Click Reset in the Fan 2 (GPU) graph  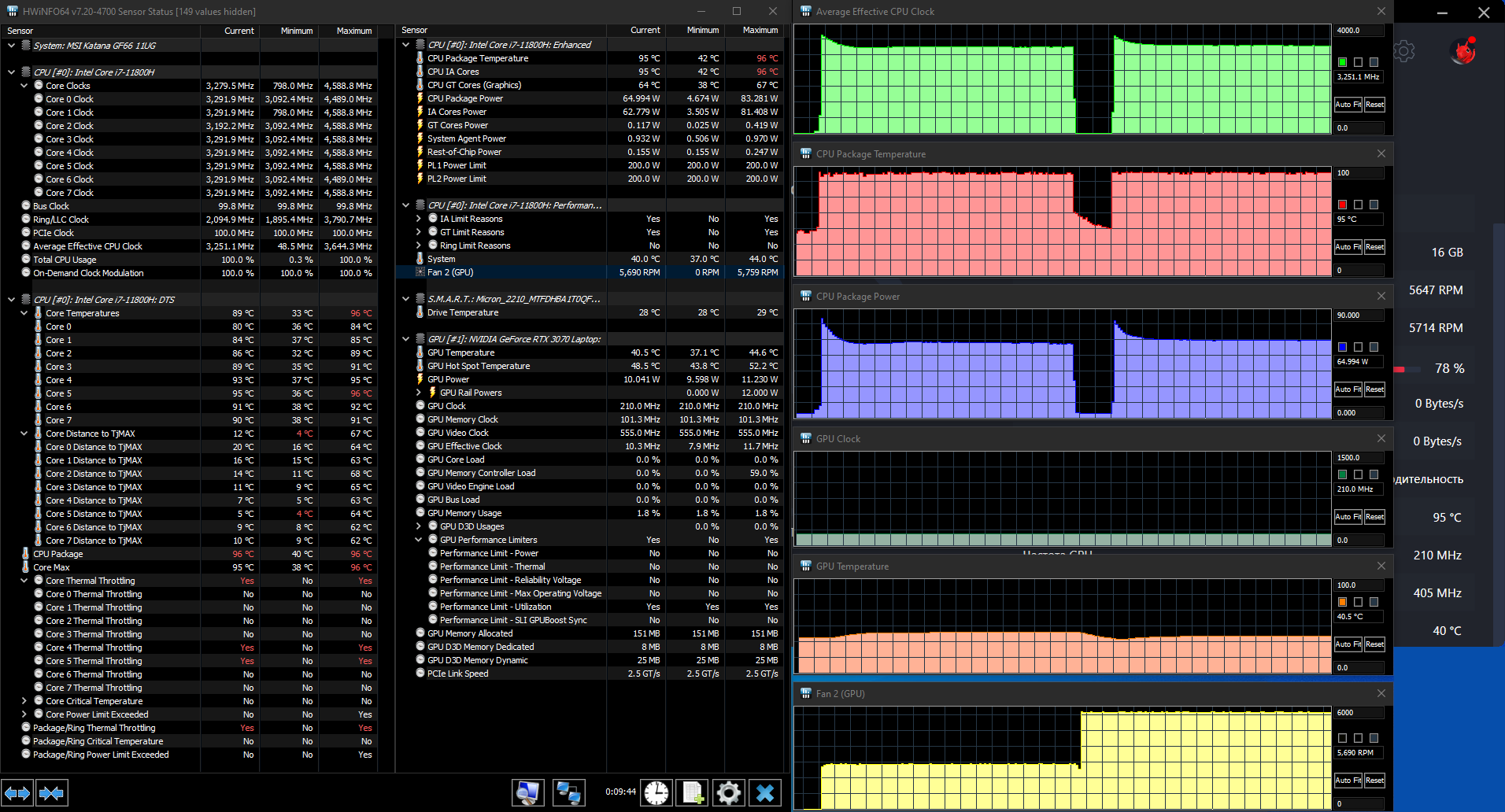(x=1374, y=781)
